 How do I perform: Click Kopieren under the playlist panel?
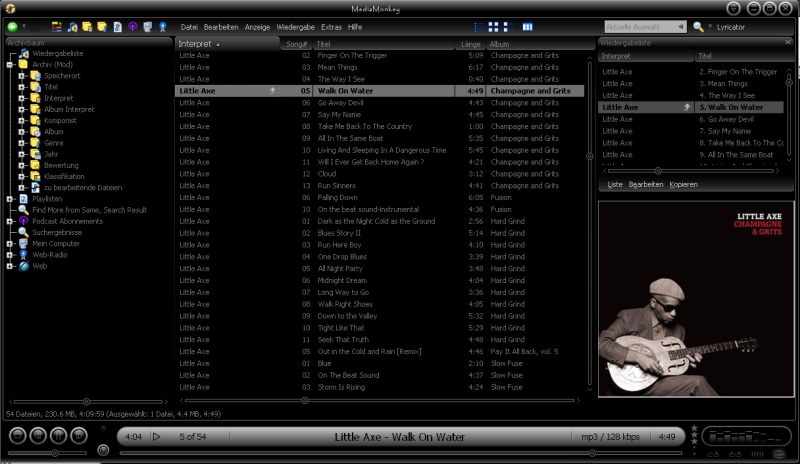click(684, 184)
